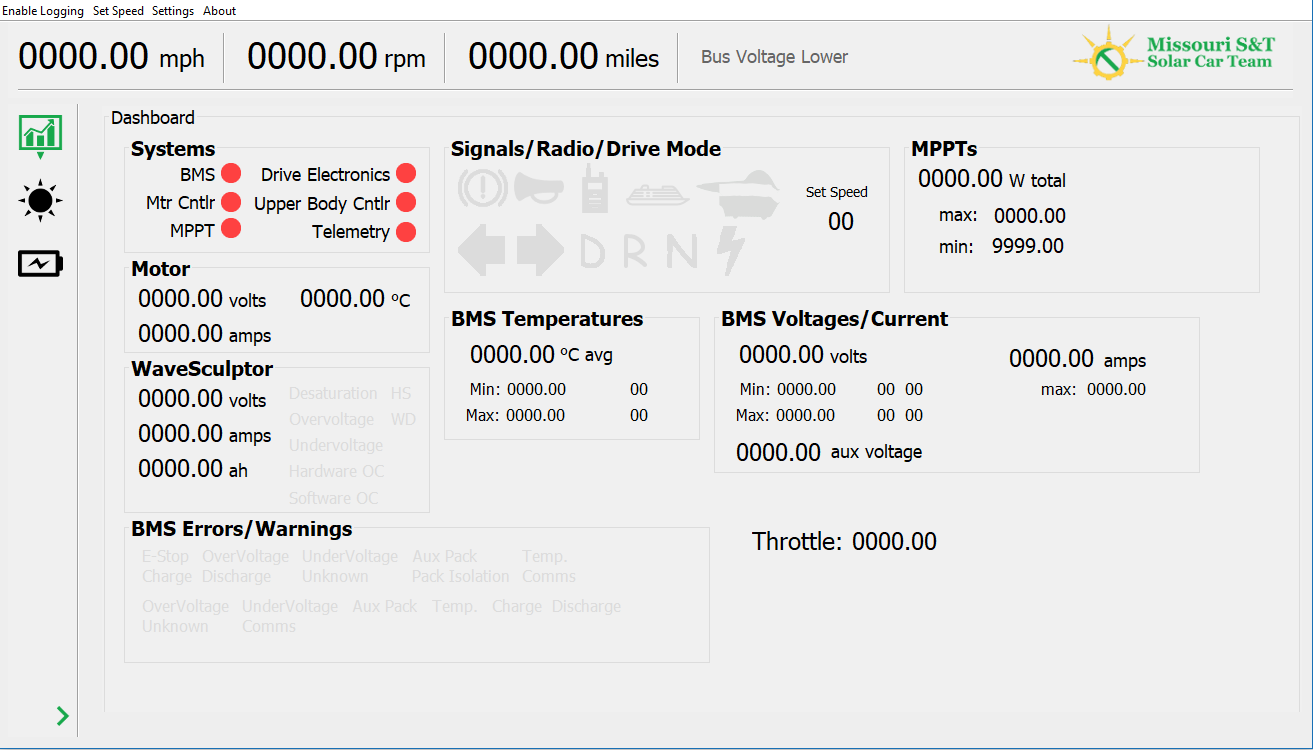This screenshot has height=750, width=1313.
Task: Click the aux voltage readout
Action: 829,453
